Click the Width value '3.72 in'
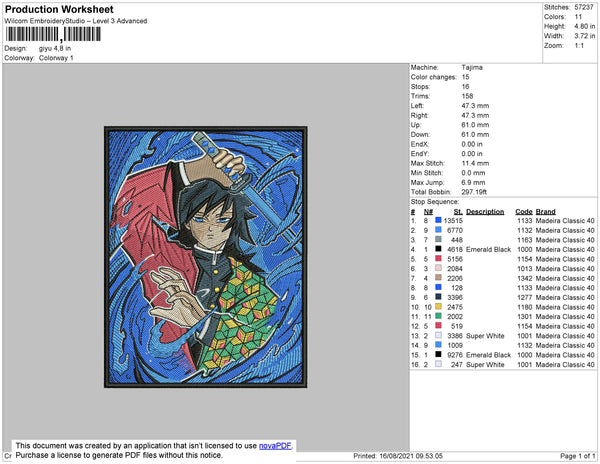 [x=585, y=36]
